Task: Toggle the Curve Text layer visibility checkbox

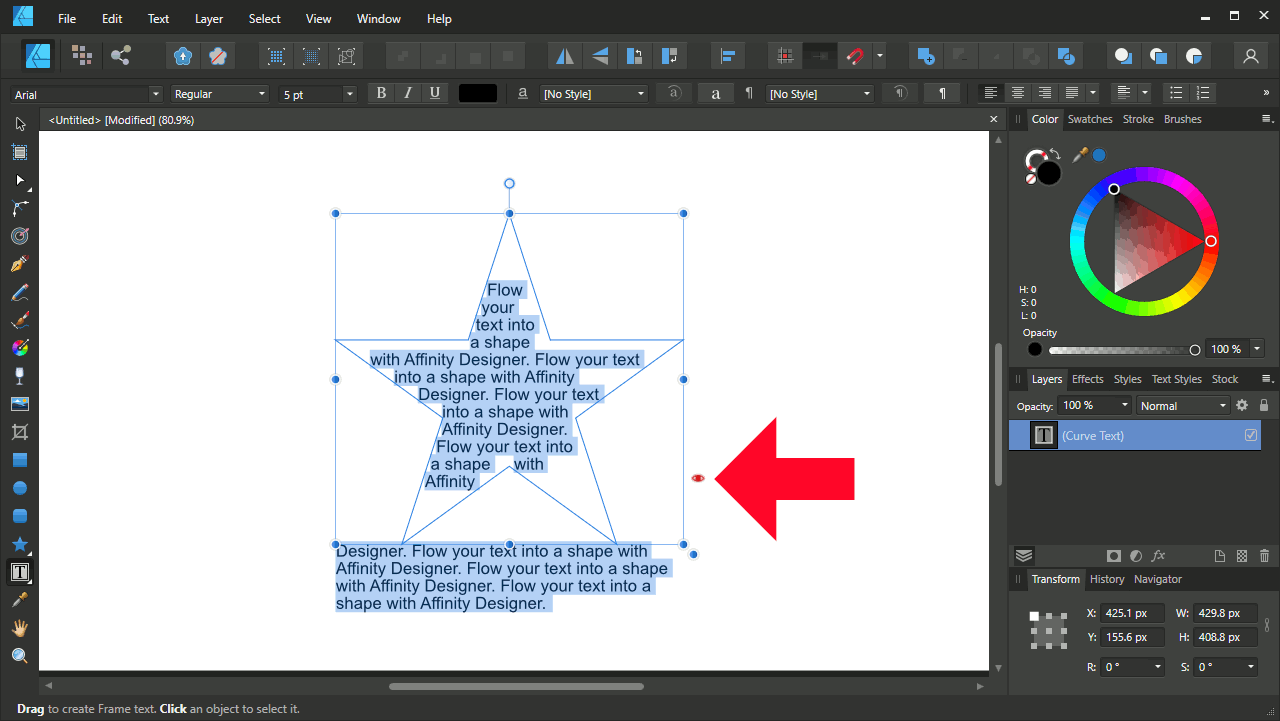Action: [1251, 435]
